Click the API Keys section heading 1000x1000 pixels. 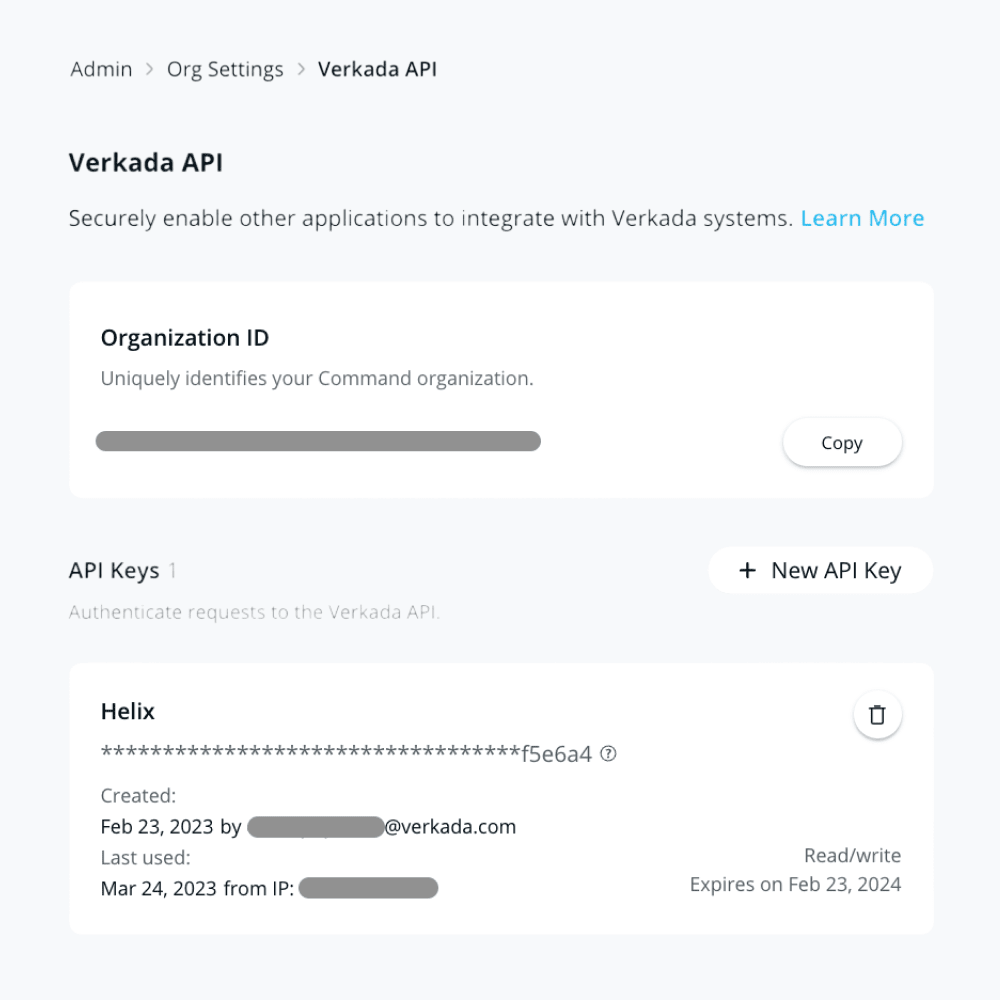(x=114, y=571)
